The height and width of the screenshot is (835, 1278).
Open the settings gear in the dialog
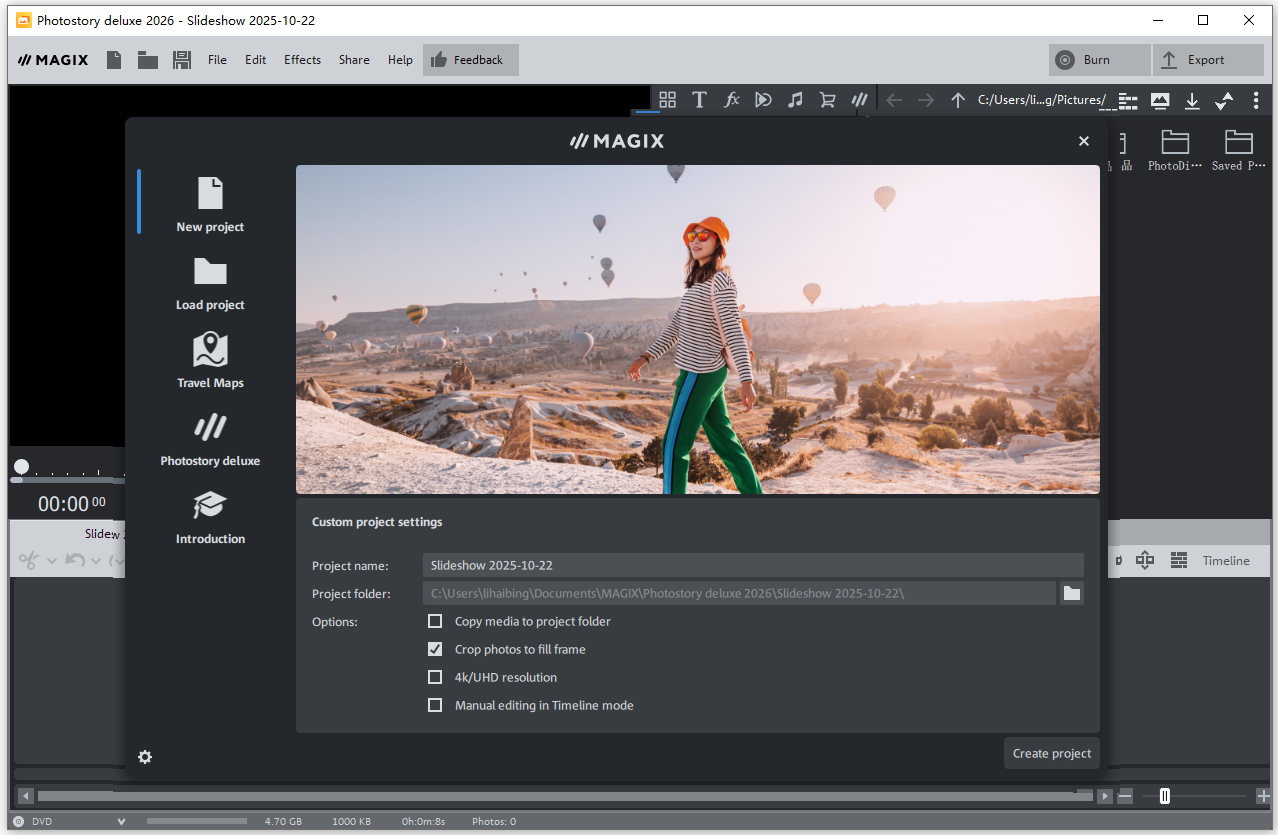tap(145, 757)
